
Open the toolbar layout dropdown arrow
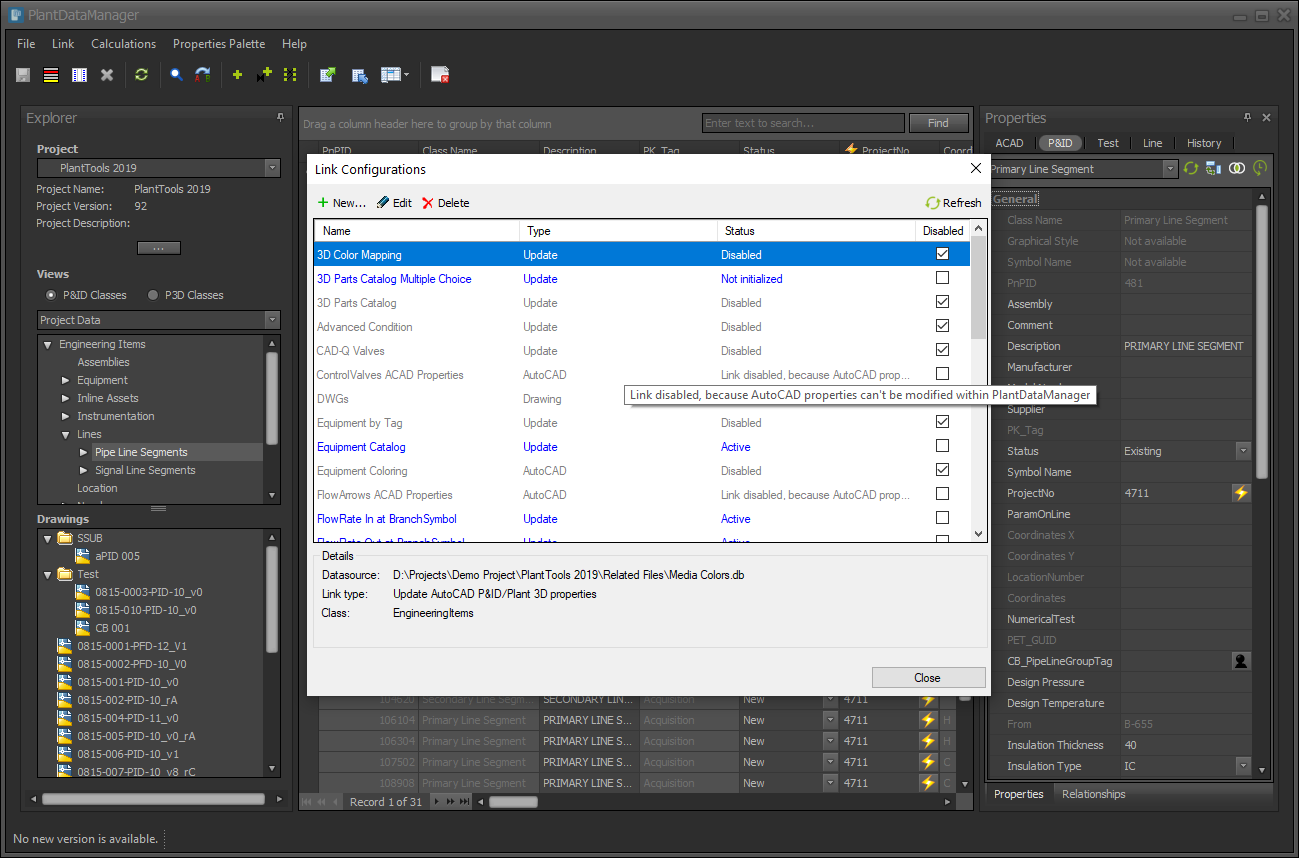coord(406,75)
